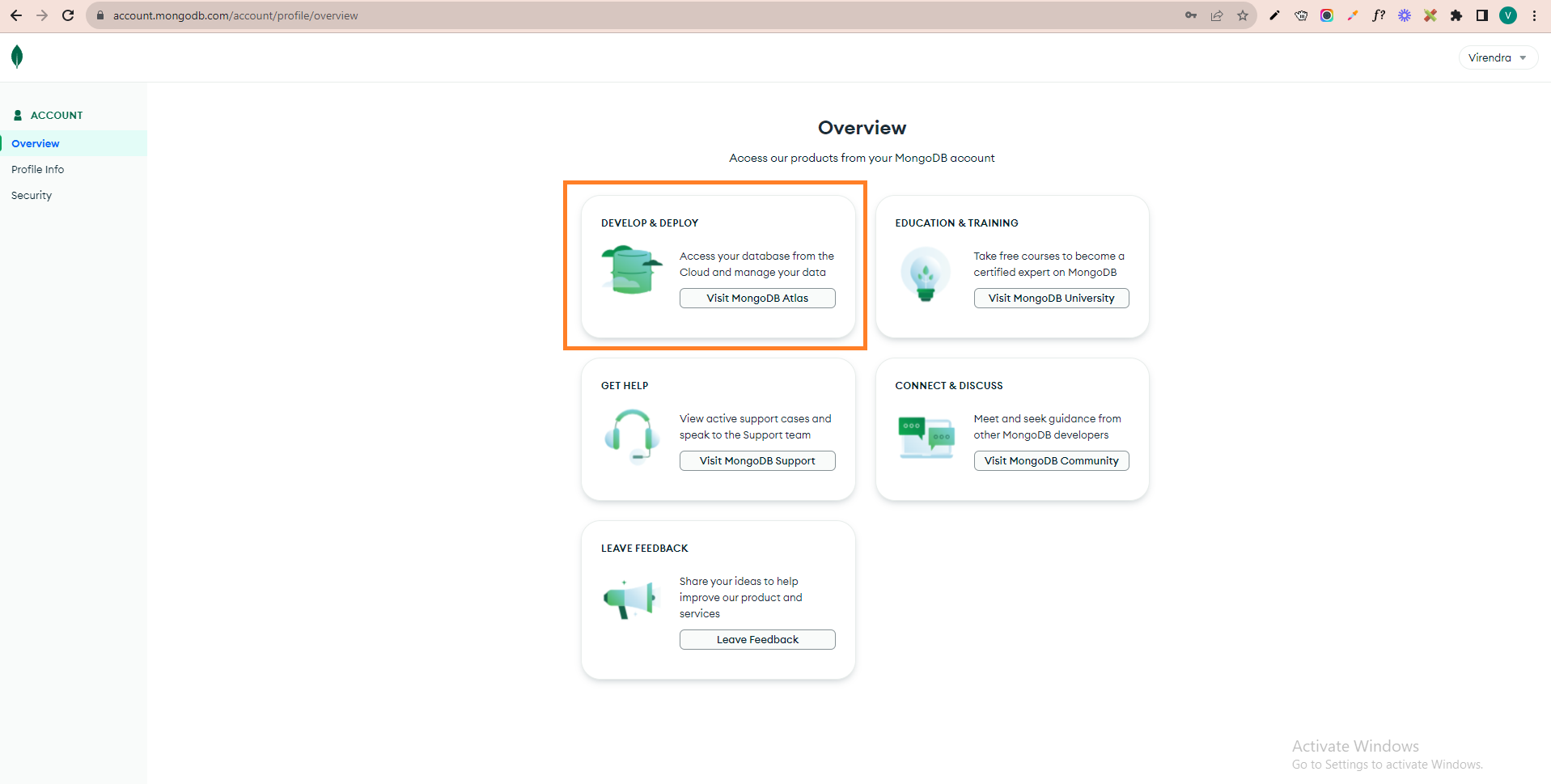Open Chrome three-dot menu
1551x784 pixels.
[x=1534, y=15]
